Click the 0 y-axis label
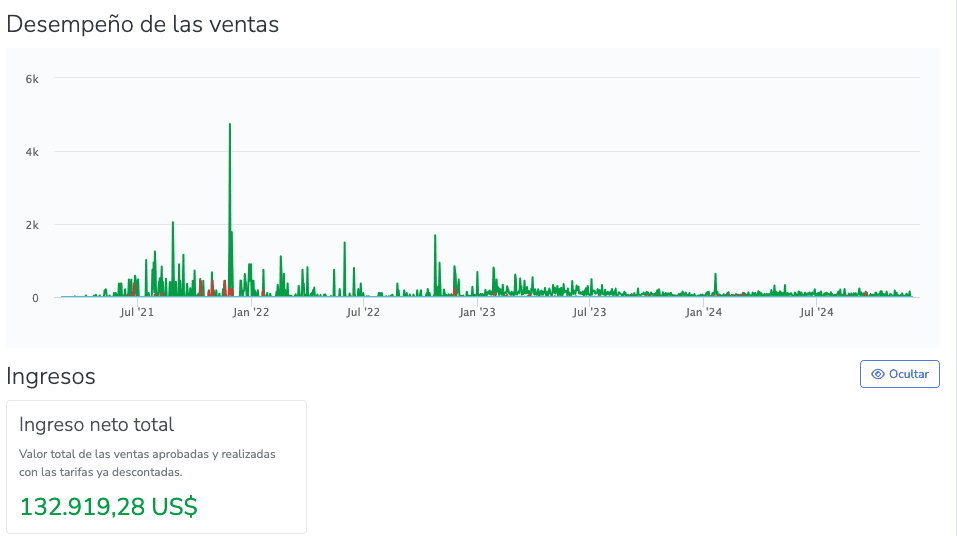Screen dimensions: 957x536 pyautogui.click(x=35, y=299)
